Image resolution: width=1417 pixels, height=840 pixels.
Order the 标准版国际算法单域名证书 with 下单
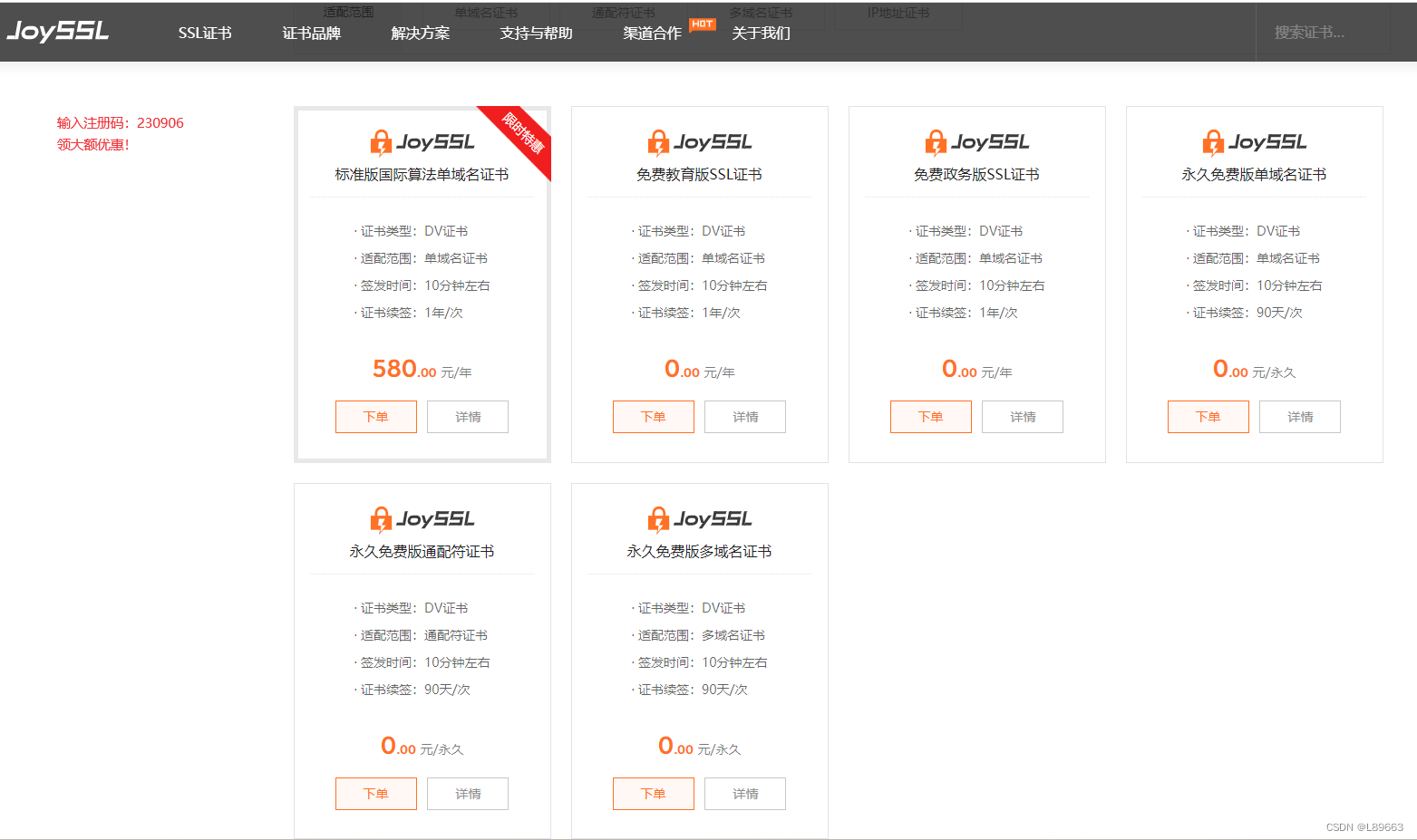click(376, 417)
